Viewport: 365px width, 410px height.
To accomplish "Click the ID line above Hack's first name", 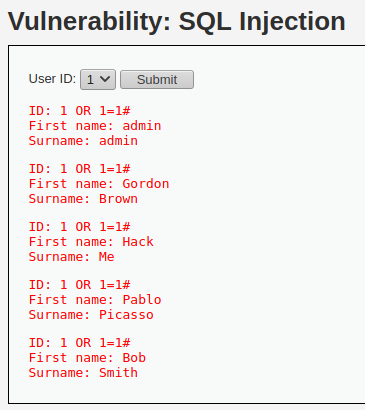I will 79,227.
